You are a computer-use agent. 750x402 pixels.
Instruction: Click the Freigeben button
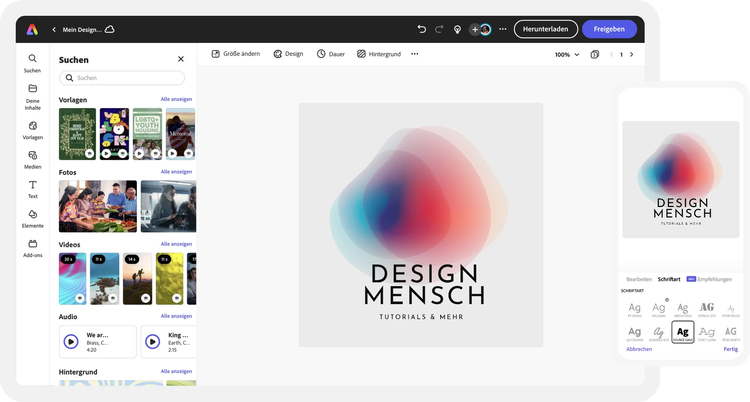[609, 29]
